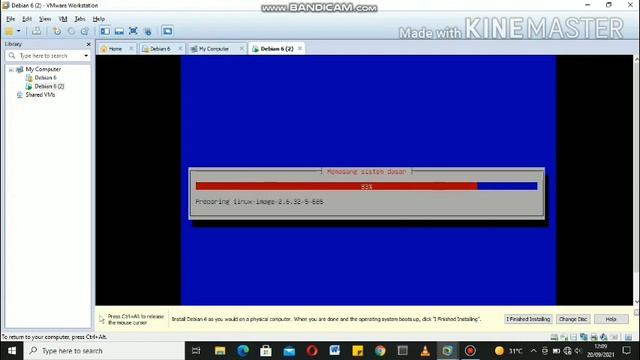
Task: Open the Tabs menu
Action: [x=80, y=19]
